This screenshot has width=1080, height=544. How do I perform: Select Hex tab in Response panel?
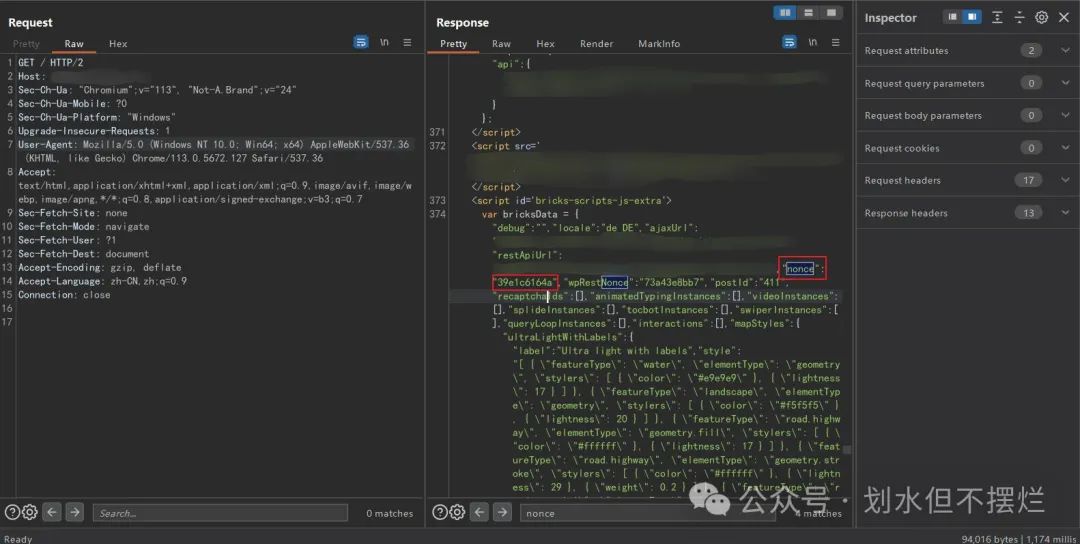(546, 43)
